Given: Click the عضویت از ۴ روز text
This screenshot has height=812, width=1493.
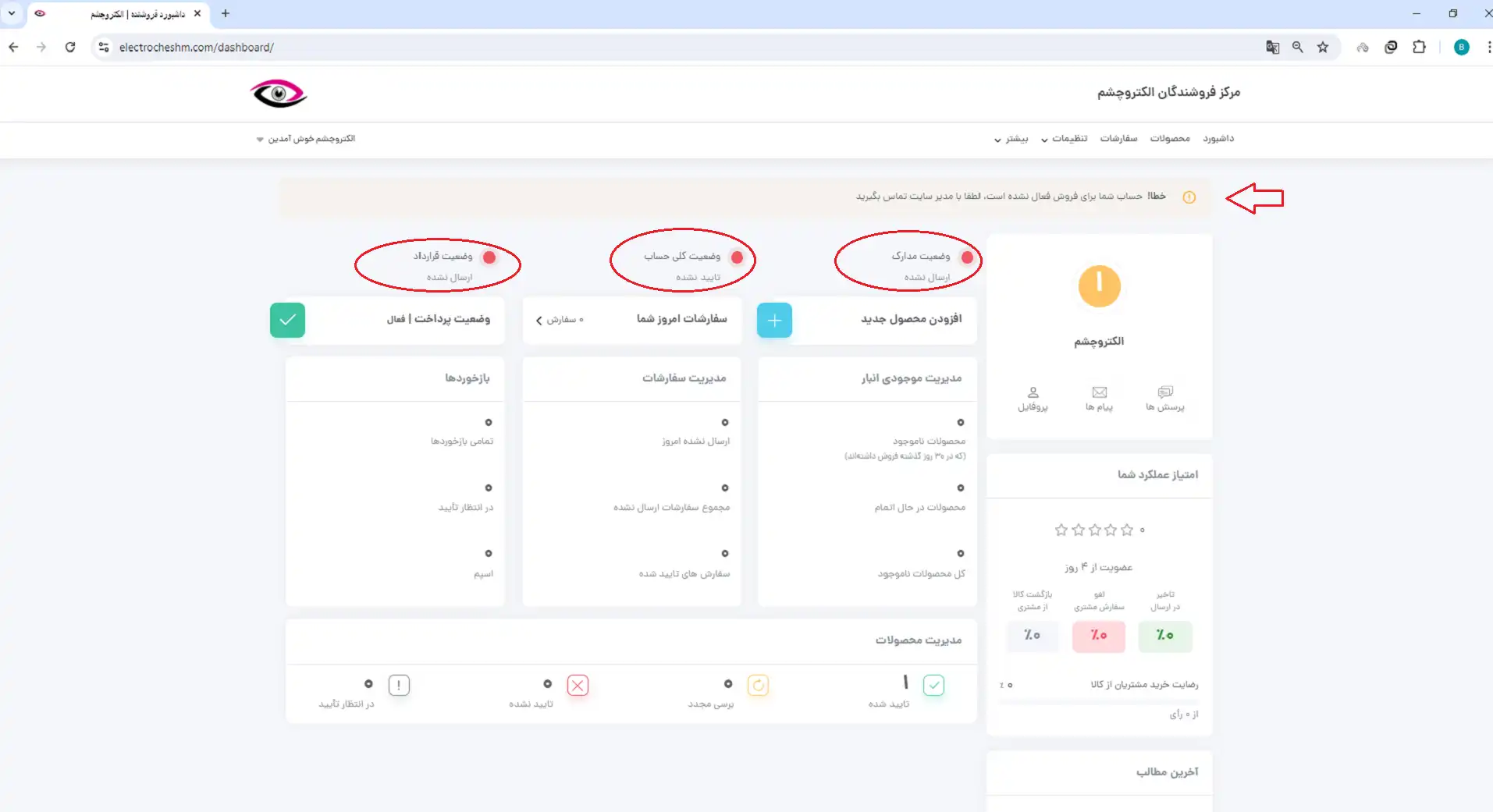Looking at the screenshot, I should [1098, 568].
